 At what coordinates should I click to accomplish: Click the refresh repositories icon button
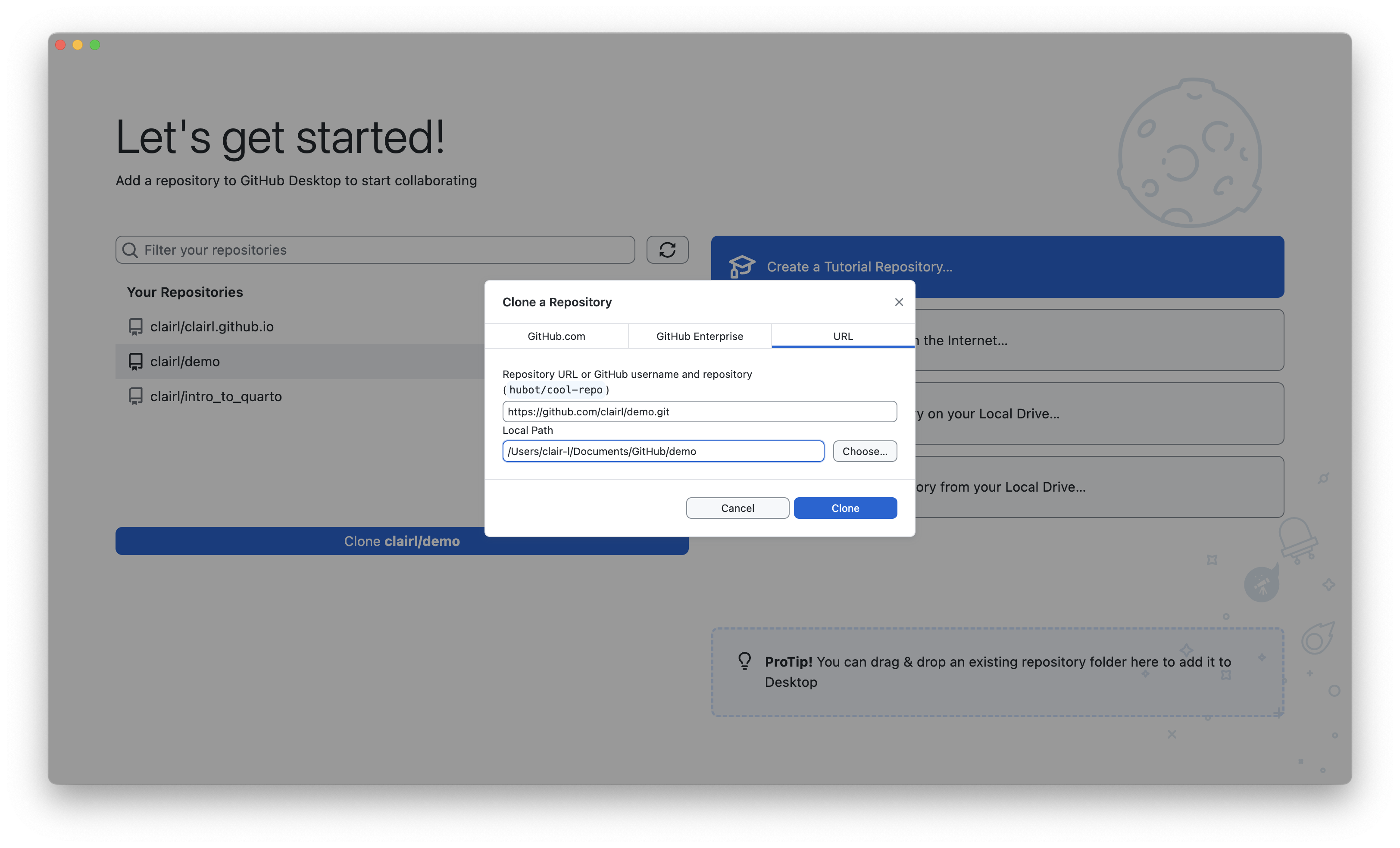pyautogui.click(x=667, y=250)
